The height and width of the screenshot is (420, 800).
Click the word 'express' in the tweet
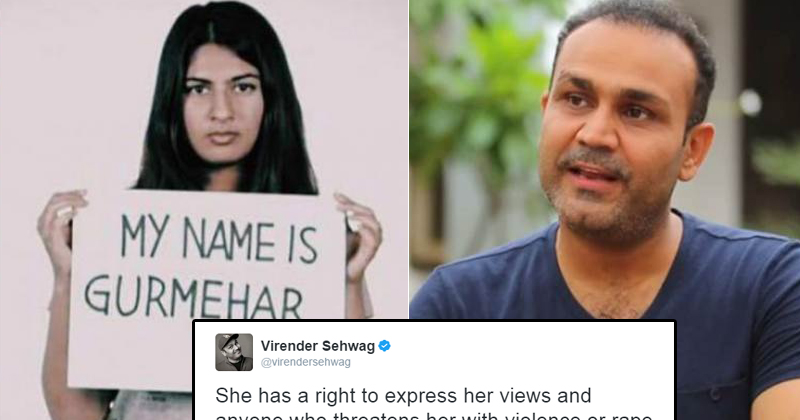tap(422, 397)
